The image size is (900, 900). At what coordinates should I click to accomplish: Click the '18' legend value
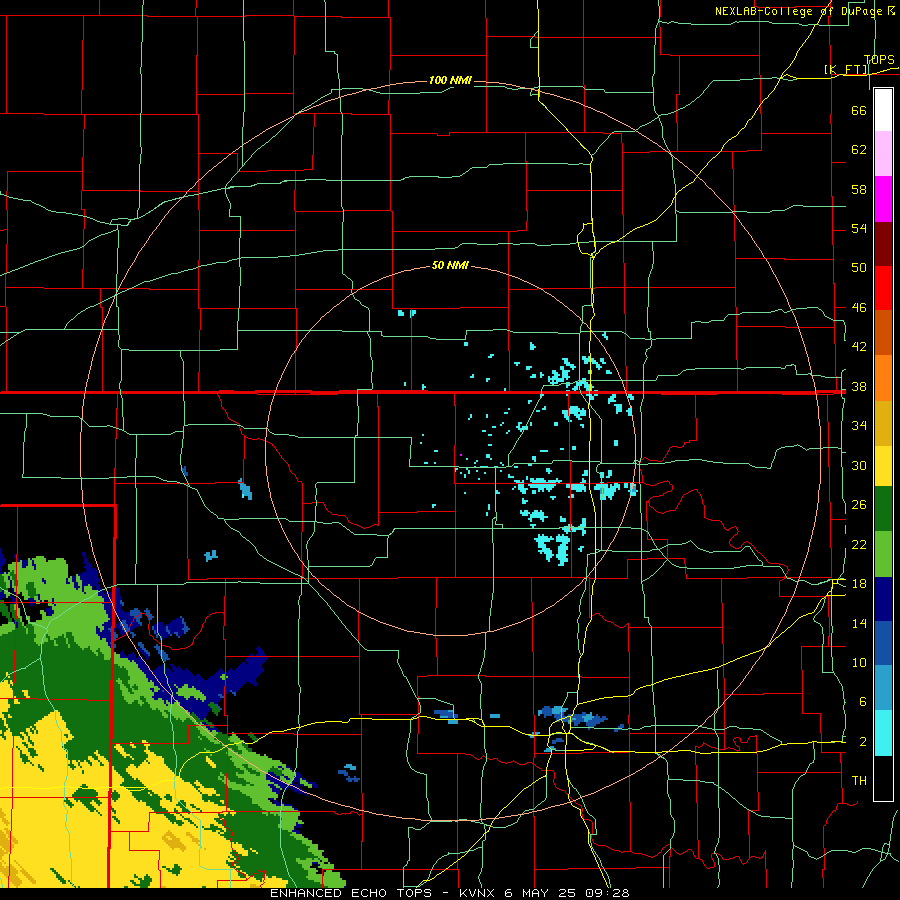coord(859,584)
